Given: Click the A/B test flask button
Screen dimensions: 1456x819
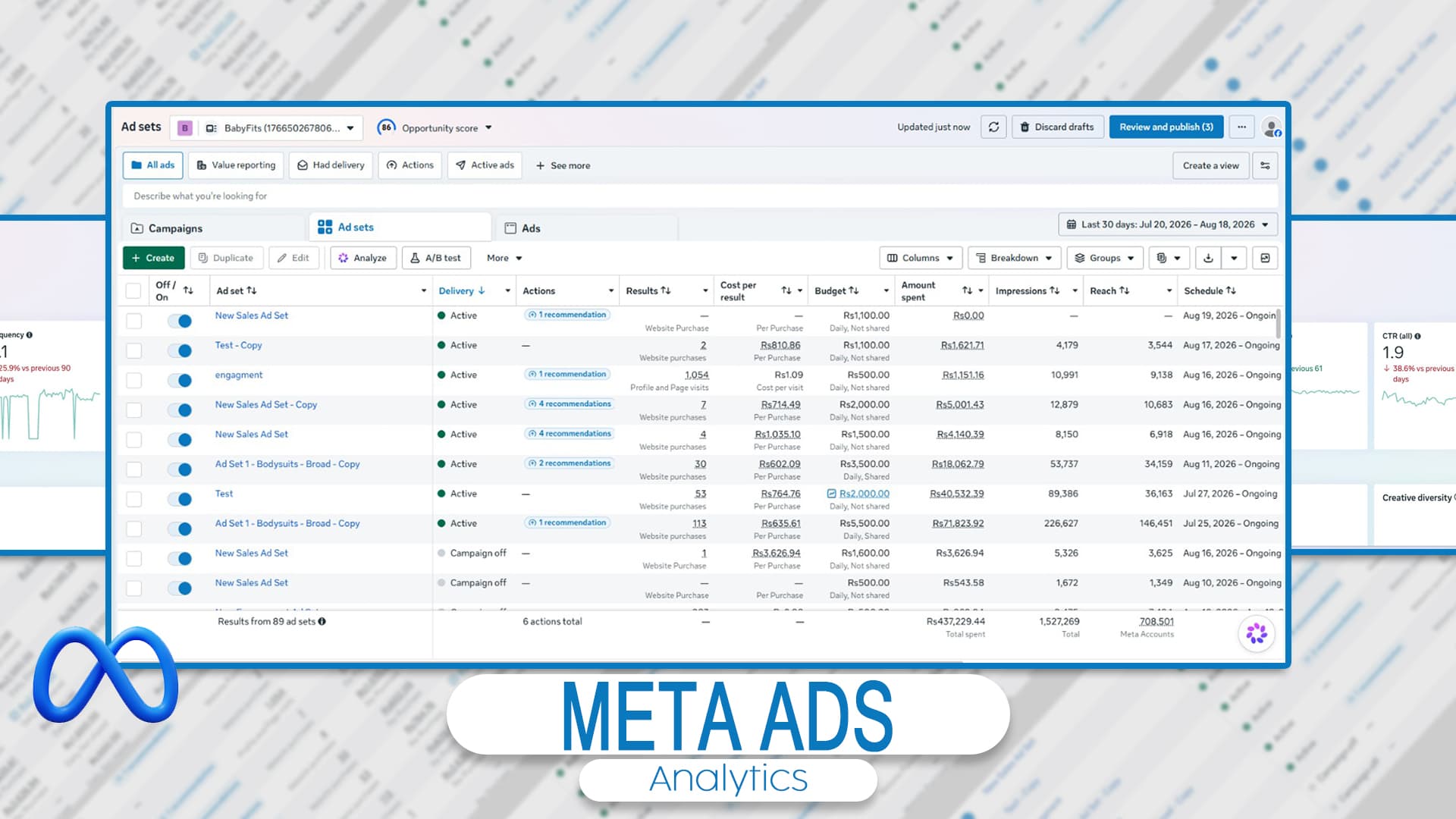Looking at the screenshot, I should pos(436,258).
